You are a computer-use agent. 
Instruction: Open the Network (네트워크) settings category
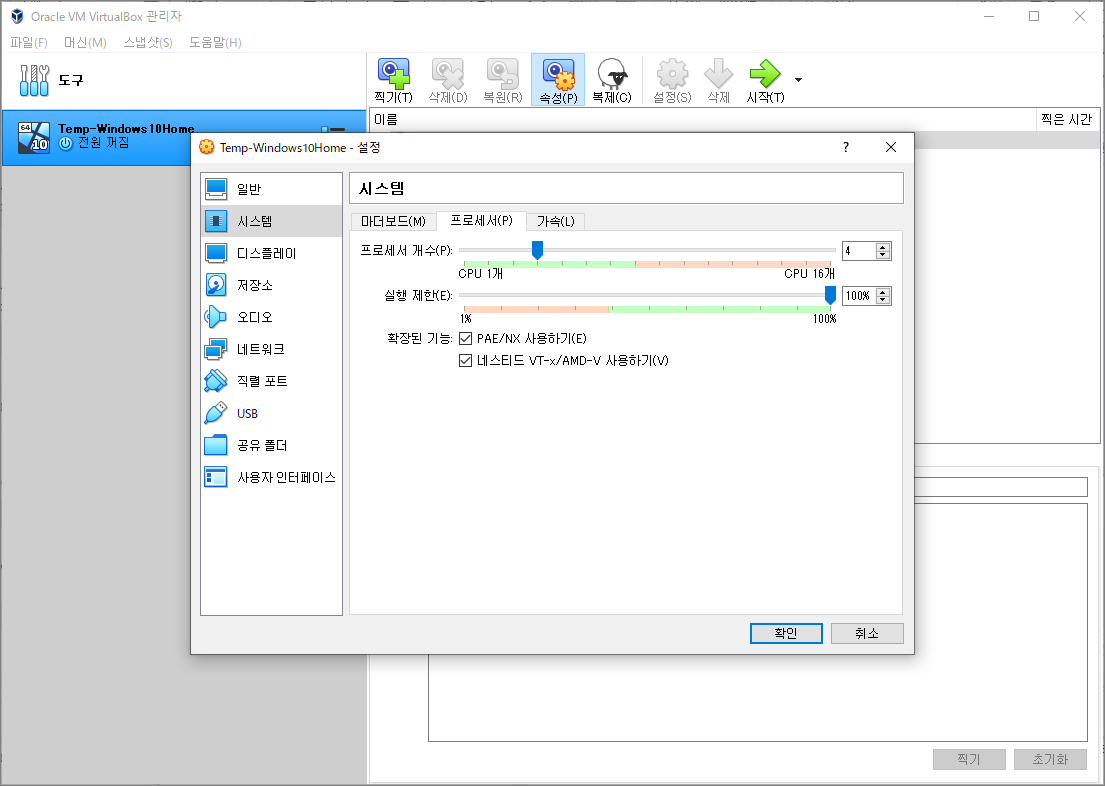(271, 349)
